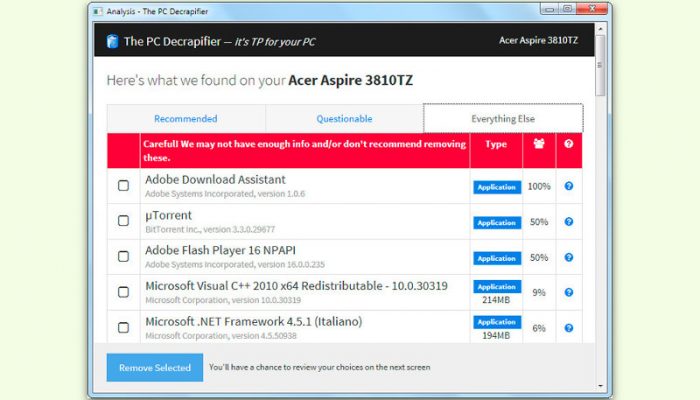The width and height of the screenshot is (700, 400).
Task: Click the vertical scrollbar thumb
Action: [600, 65]
